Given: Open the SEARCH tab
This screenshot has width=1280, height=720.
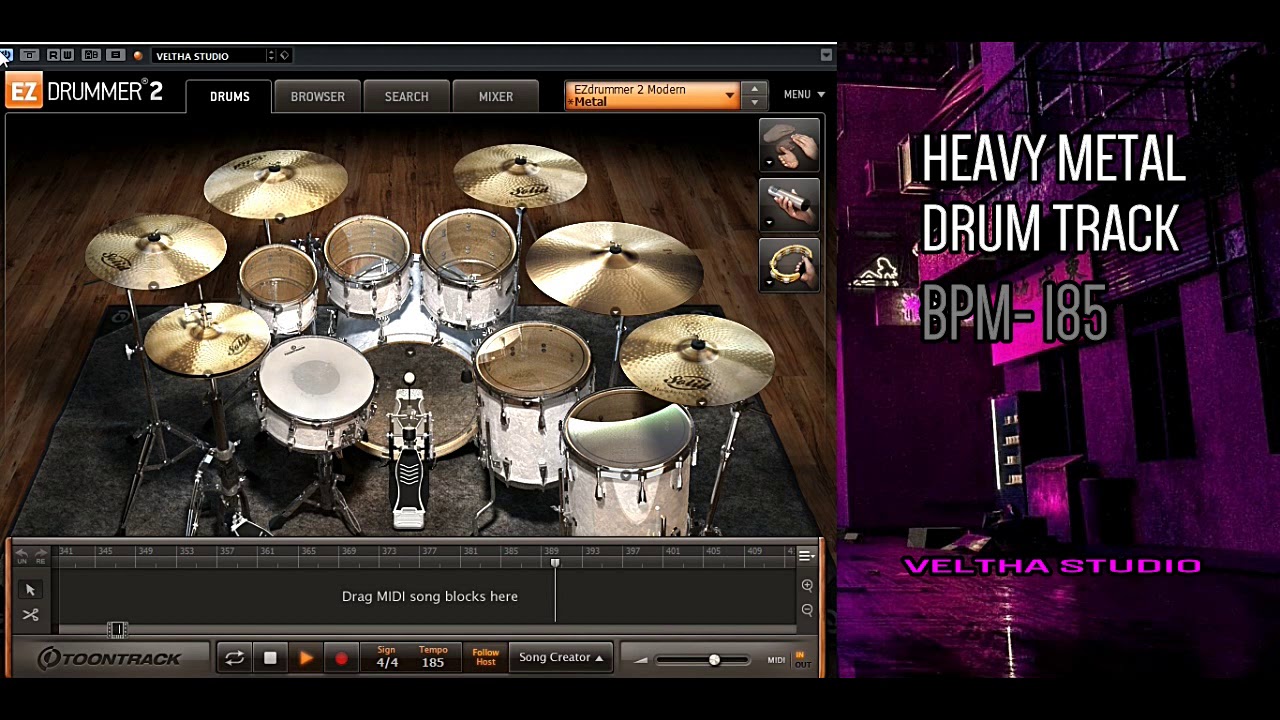Looking at the screenshot, I should (406, 96).
